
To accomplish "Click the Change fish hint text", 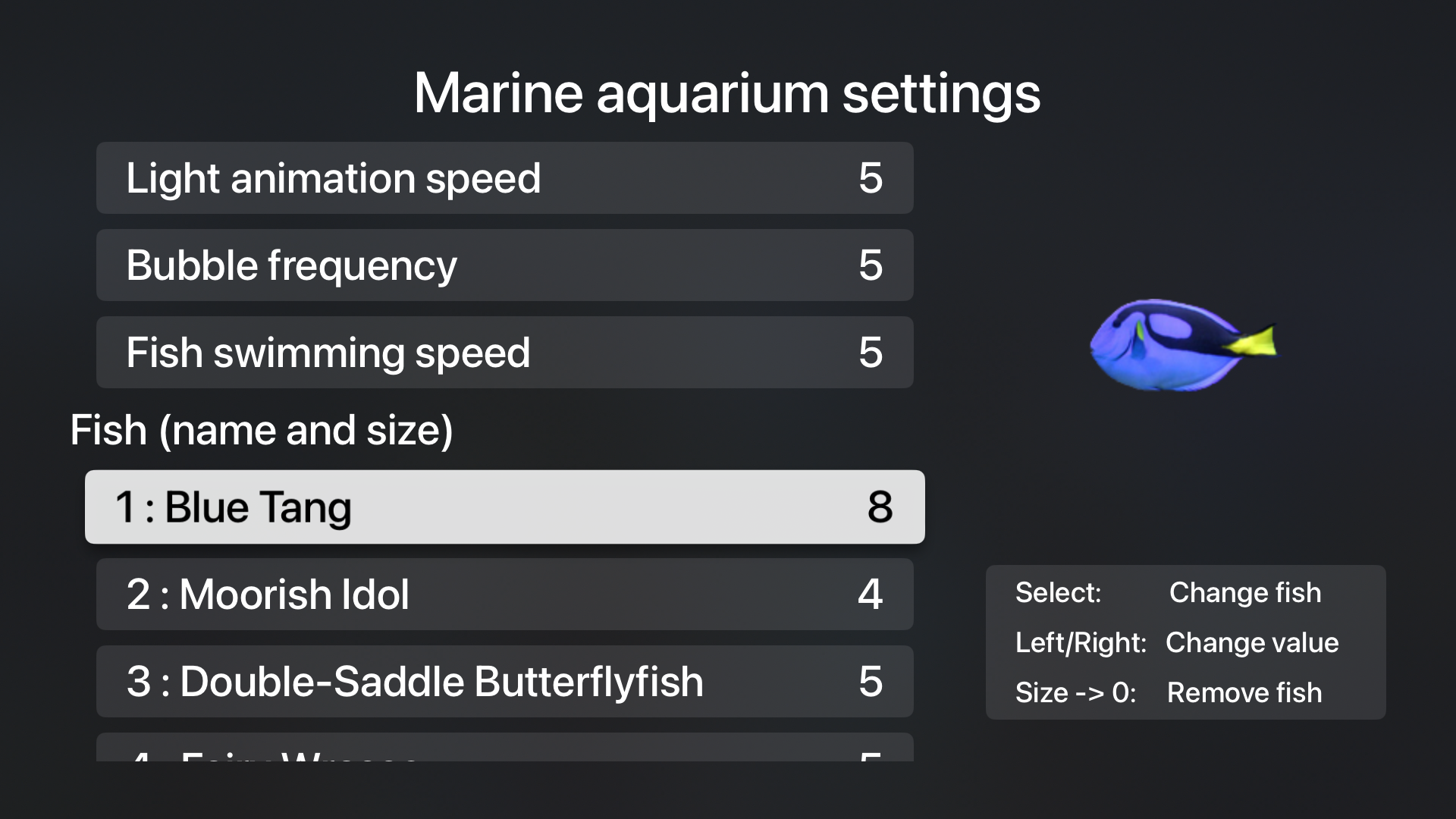I will click(1244, 592).
